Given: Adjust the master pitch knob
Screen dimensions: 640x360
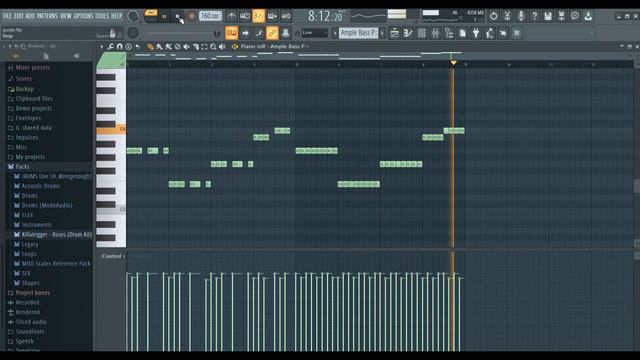Looking at the screenshot, I should [x=133, y=33].
